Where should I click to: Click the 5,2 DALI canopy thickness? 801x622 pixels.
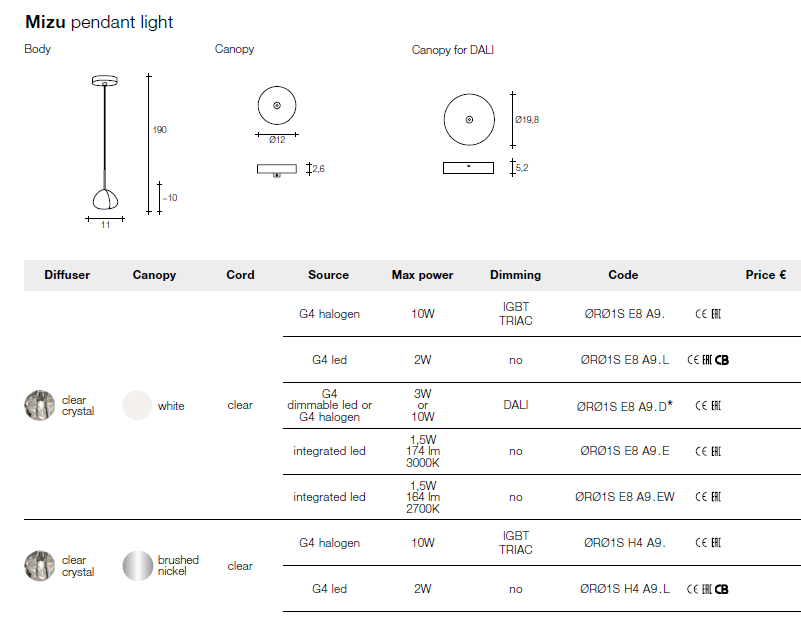[522, 168]
